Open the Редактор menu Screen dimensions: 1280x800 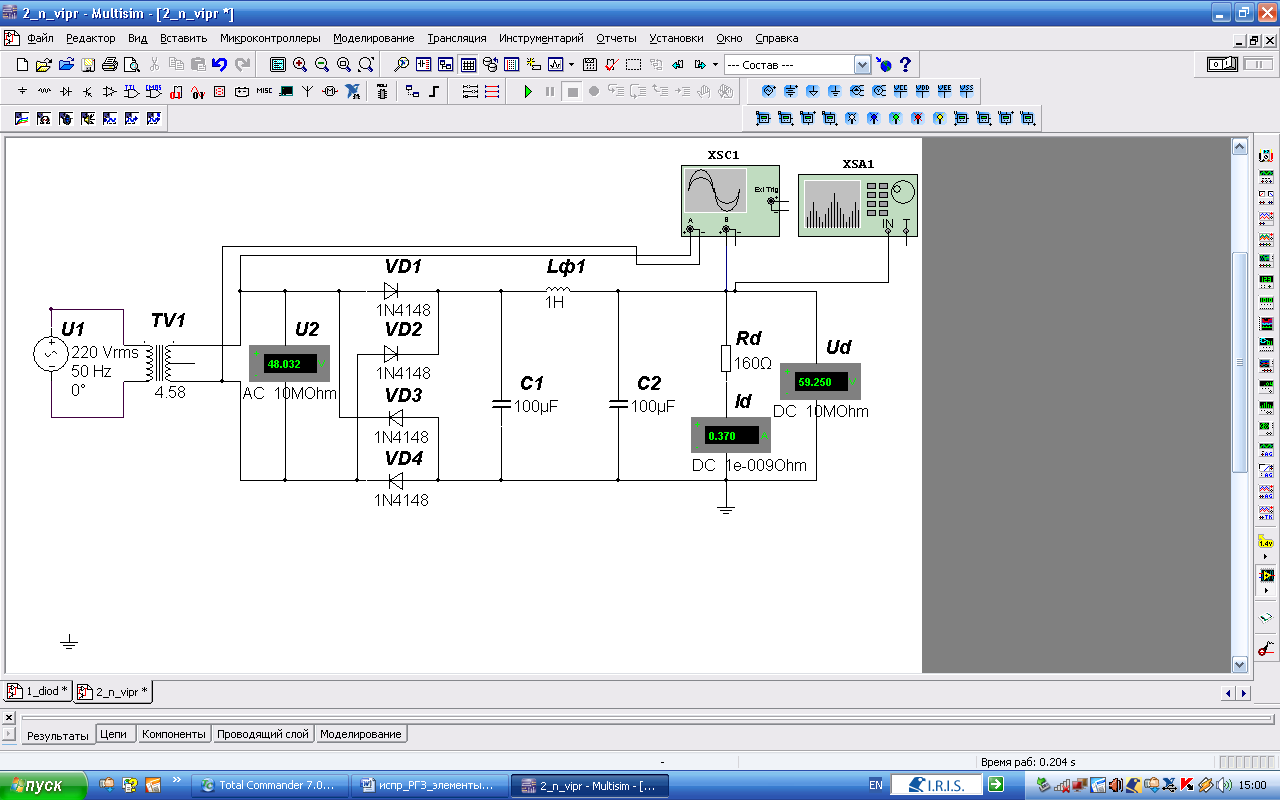click(x=91, y=38)
